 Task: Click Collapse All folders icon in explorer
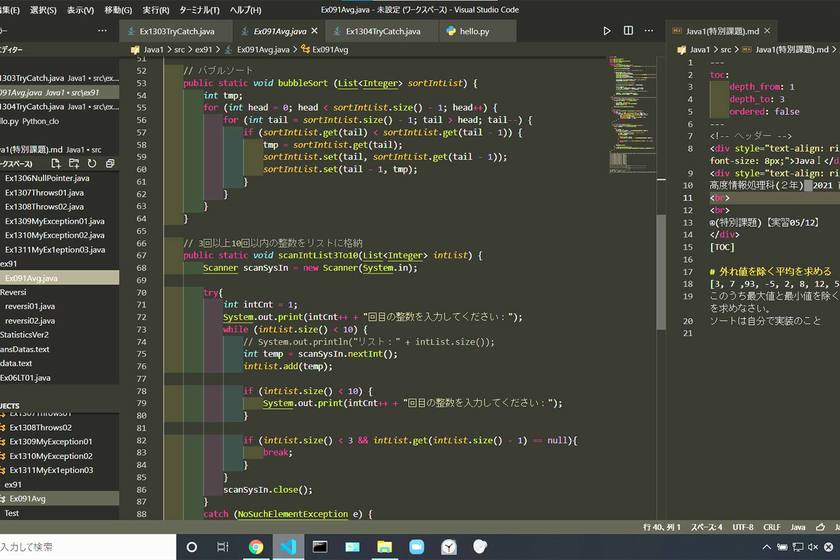(108, 163)
